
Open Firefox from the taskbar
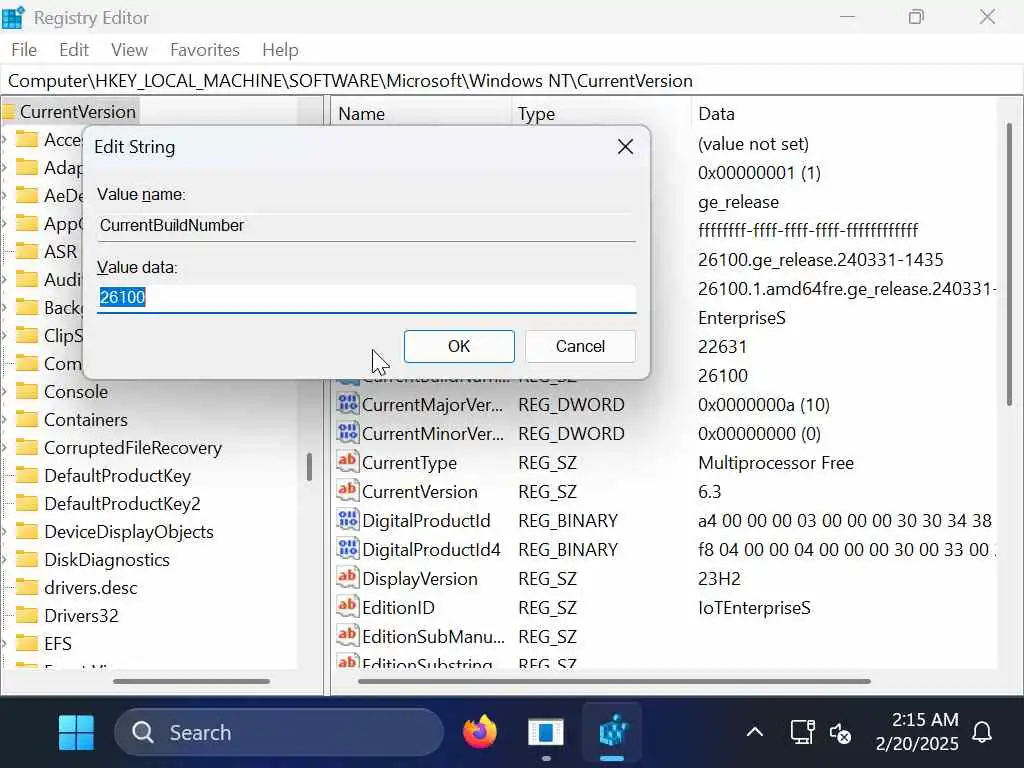[479, 732]
